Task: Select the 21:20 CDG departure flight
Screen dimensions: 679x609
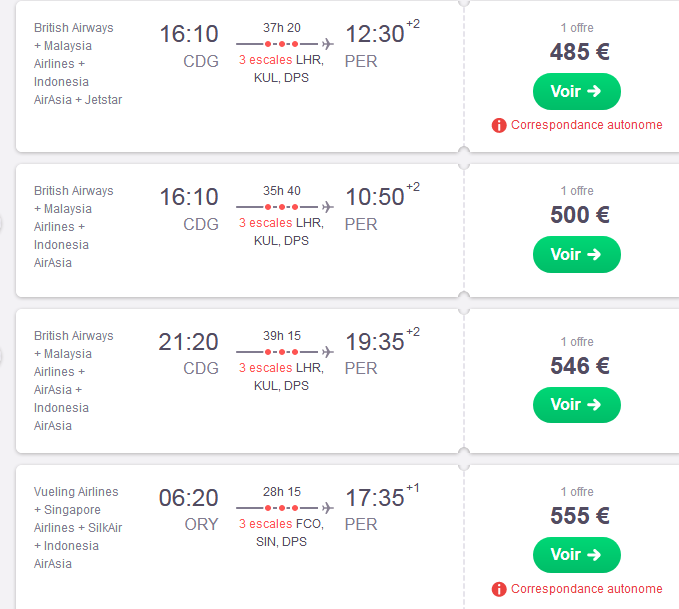Action: 189,343
